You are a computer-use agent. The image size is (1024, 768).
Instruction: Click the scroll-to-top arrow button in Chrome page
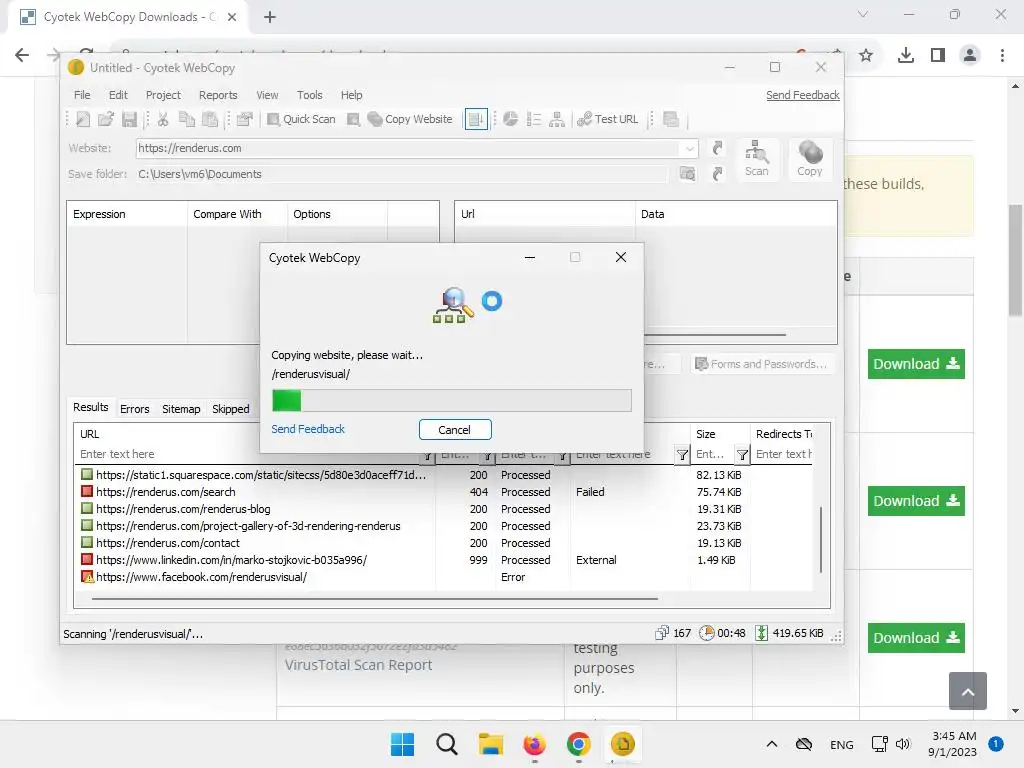pos(968,691)
